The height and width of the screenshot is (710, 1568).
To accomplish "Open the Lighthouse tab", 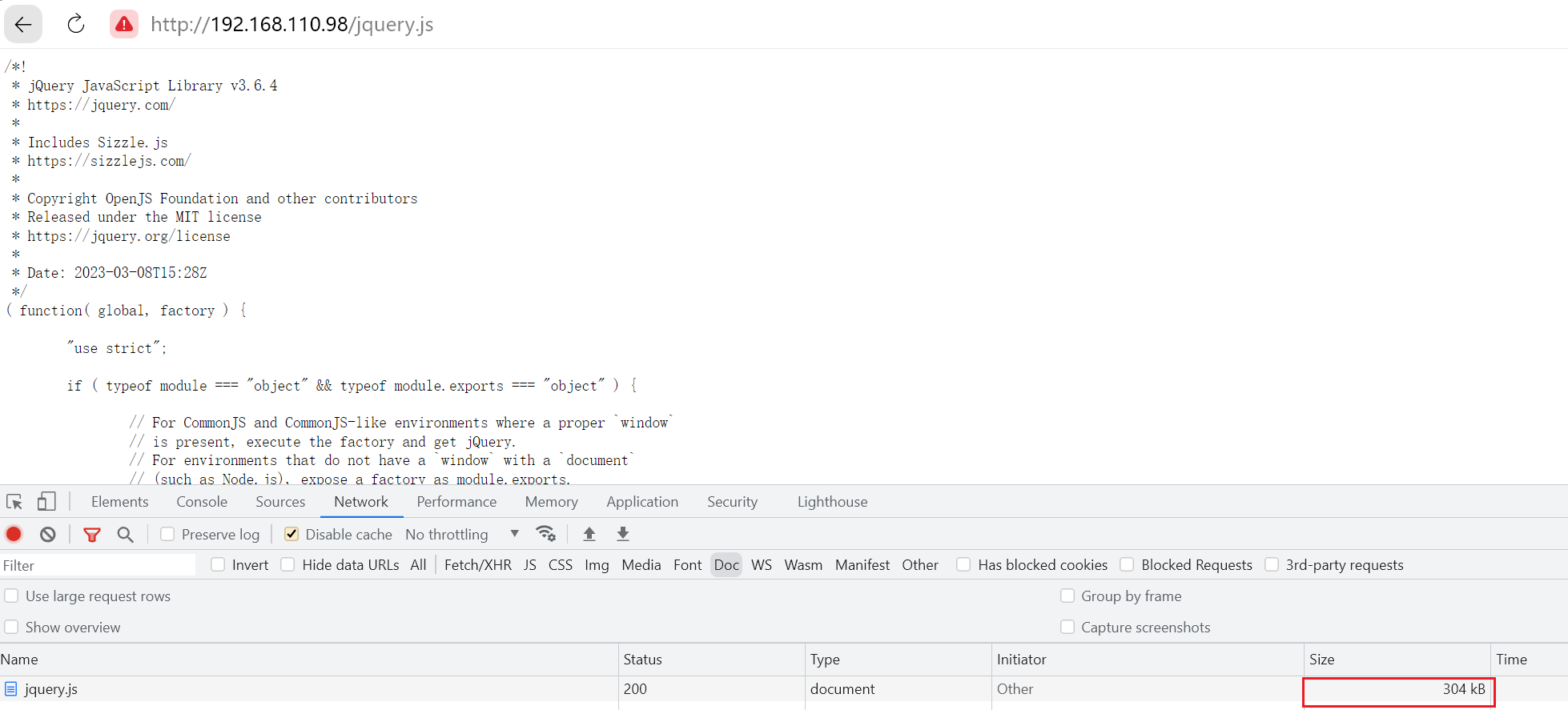I will point(832,502).
